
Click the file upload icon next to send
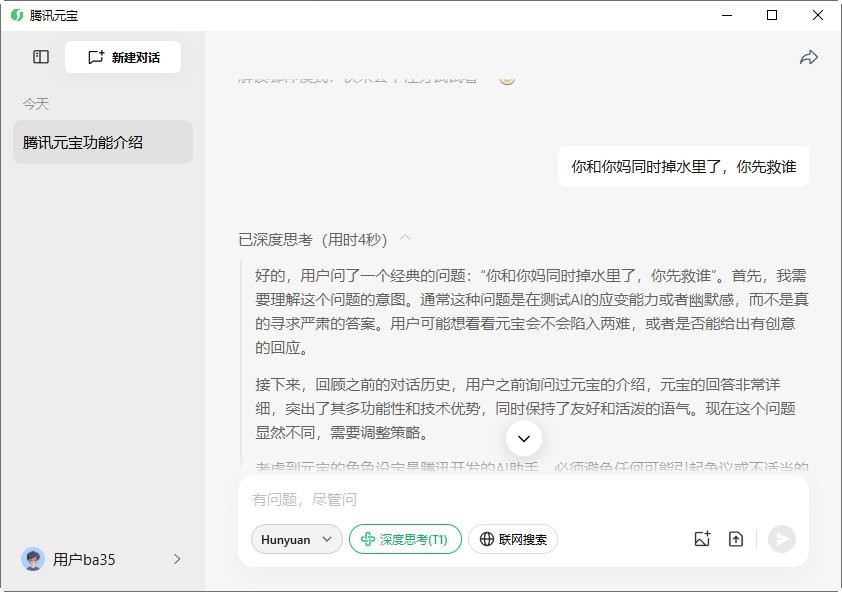pos(736,539)
